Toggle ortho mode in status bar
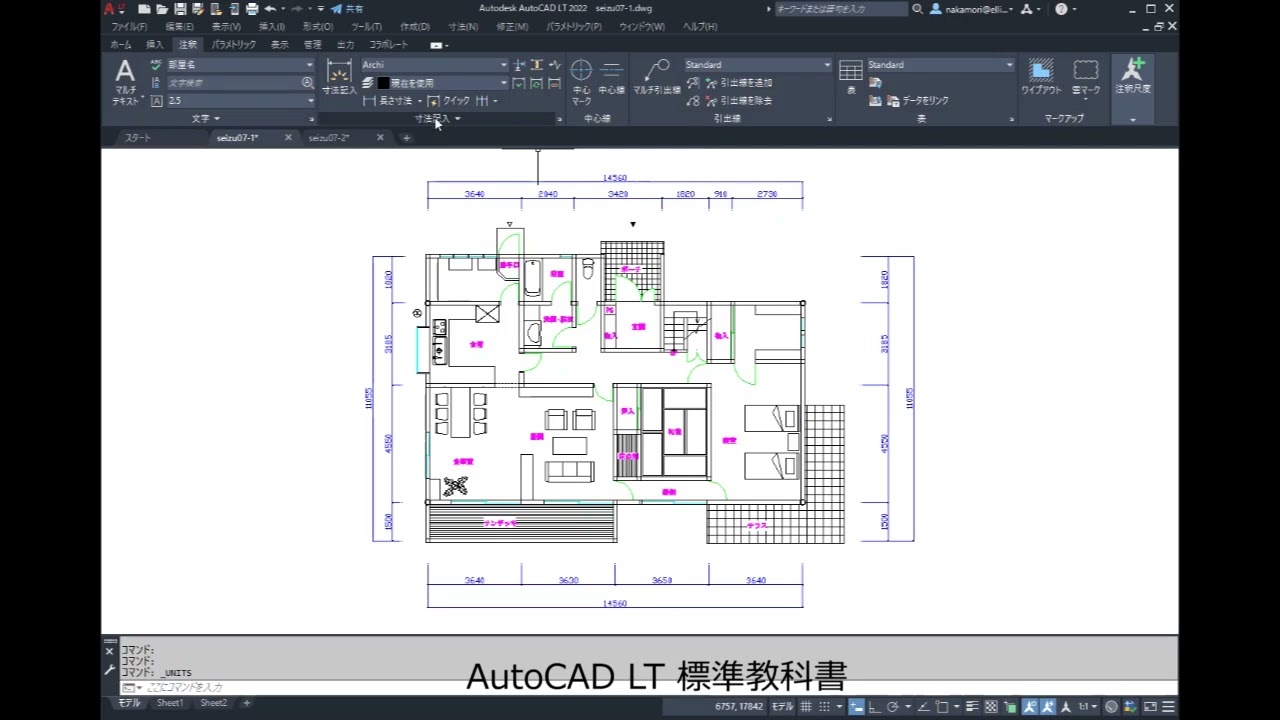Screen dimensions: 1280x720 coord(875,706)
